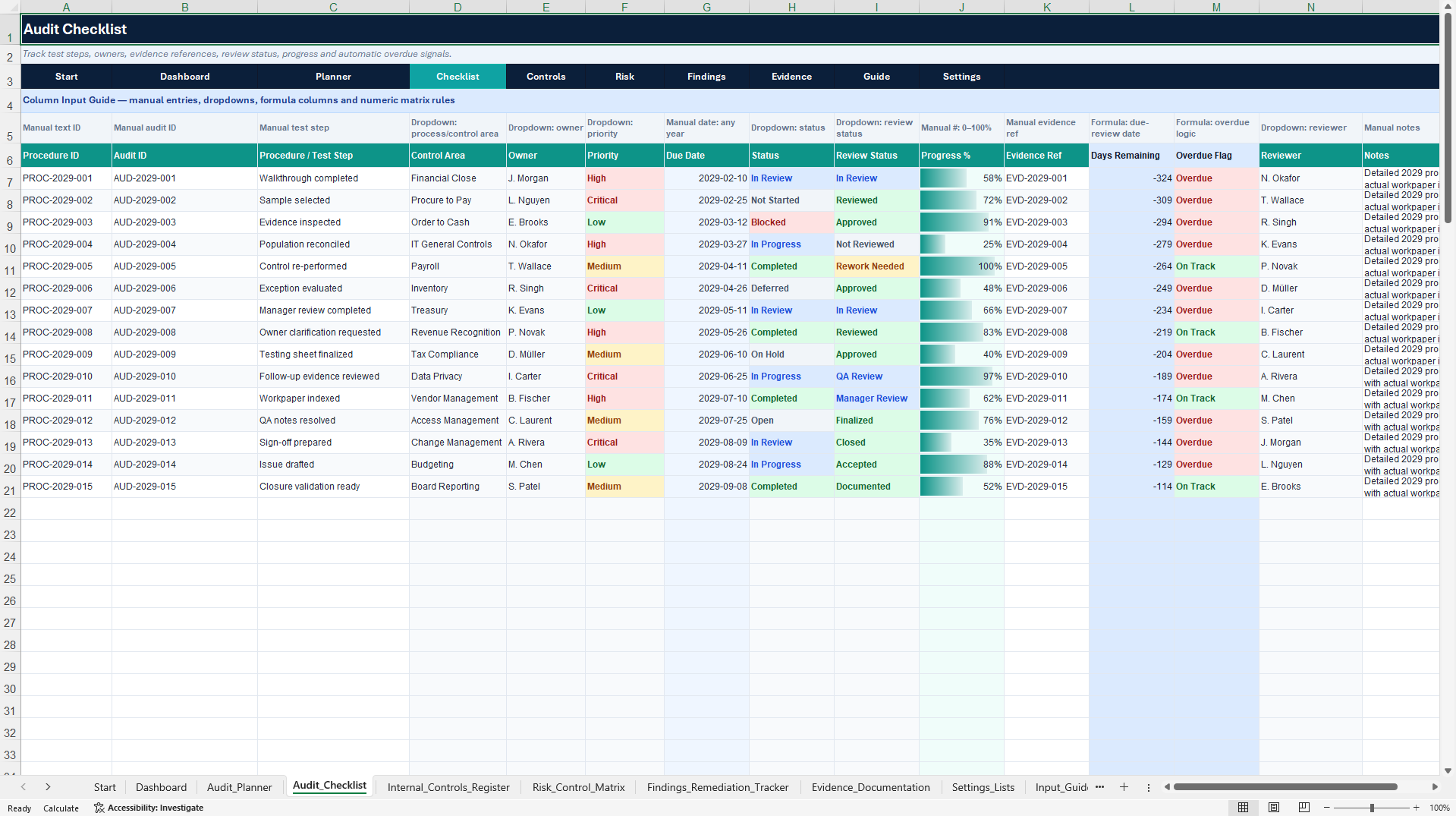1456x816 pixels.
Task: Select Review Status cell Manager Review
Action: tap(876, 399)
